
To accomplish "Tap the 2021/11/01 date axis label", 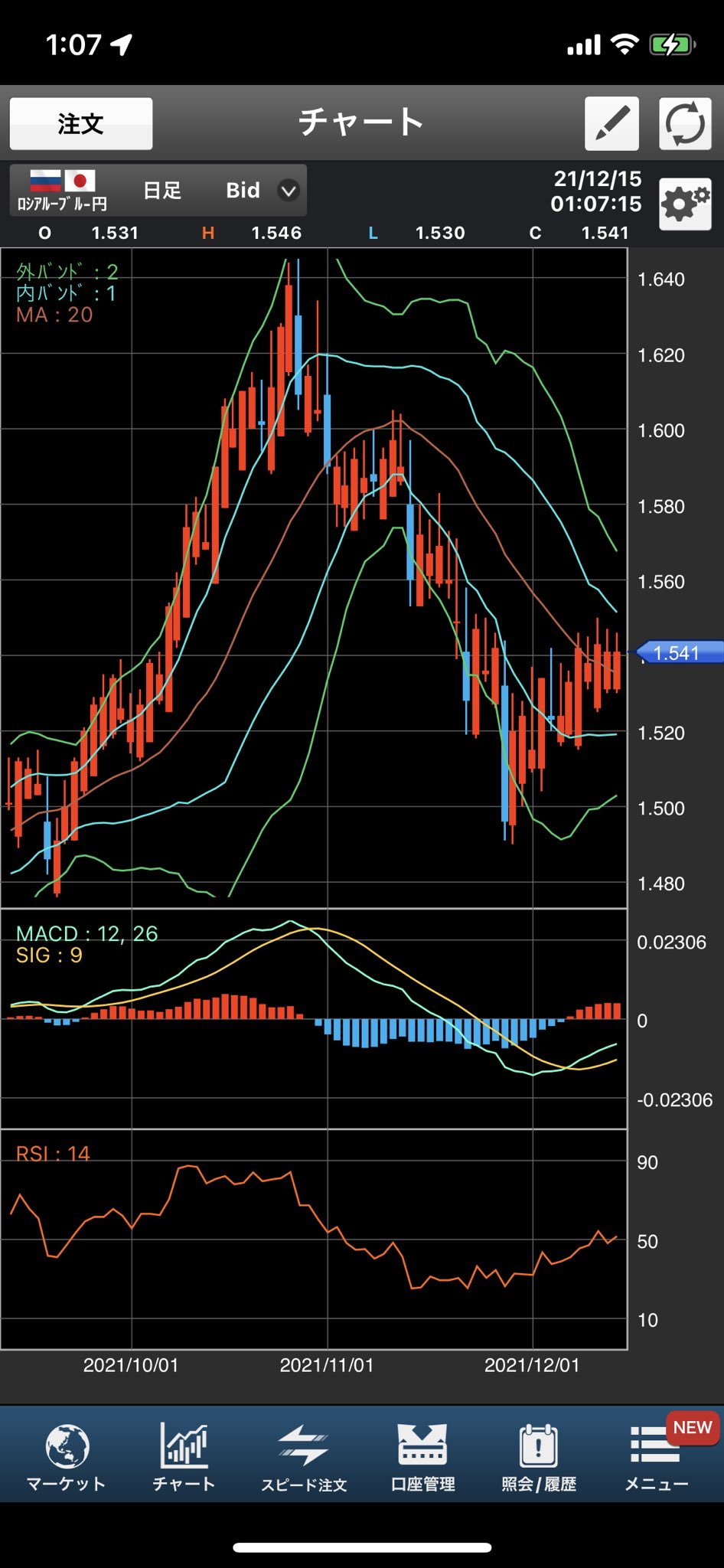I will click(x=327, y=1365).
